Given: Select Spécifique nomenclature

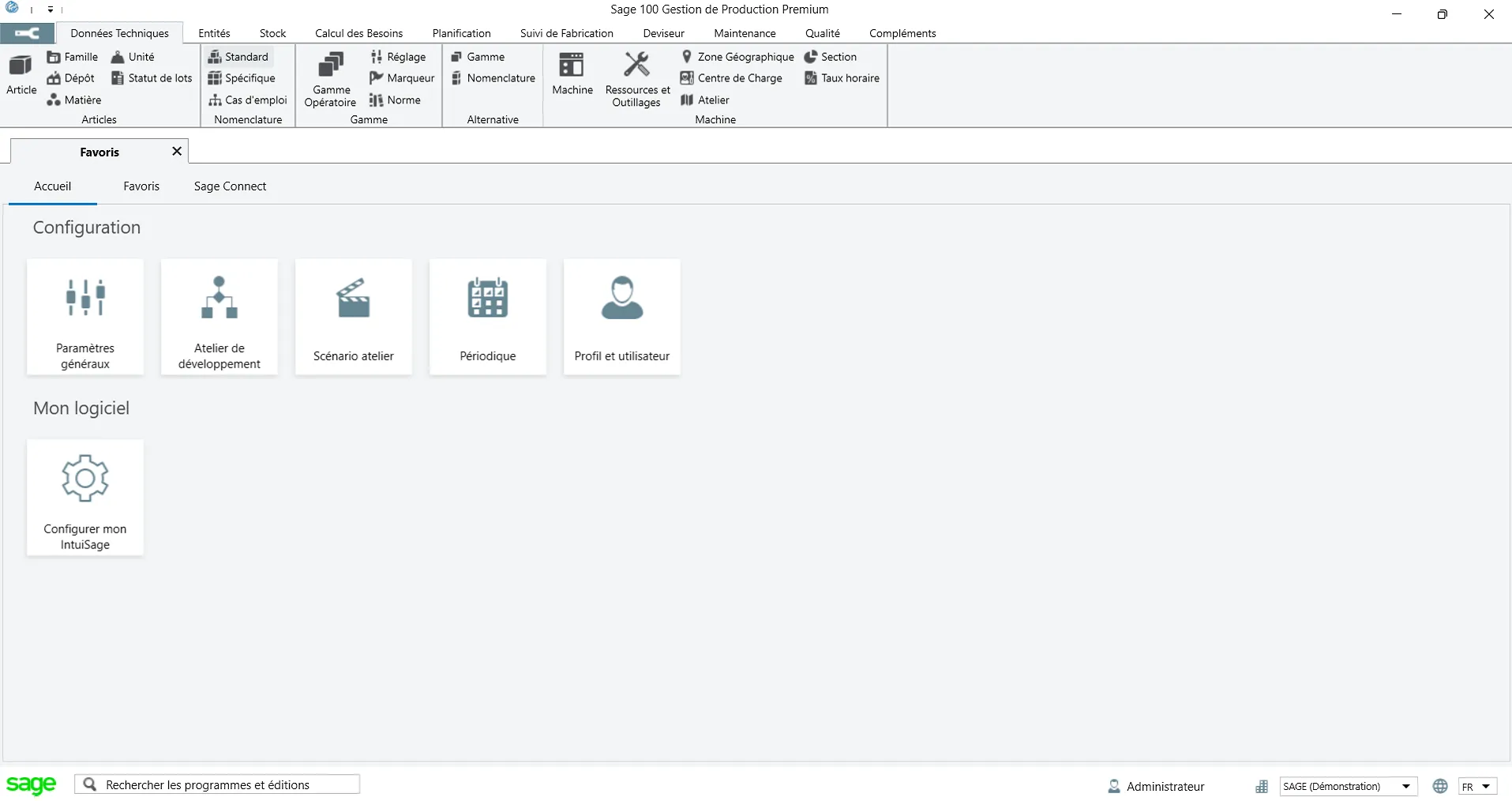Looking at the screenshot, I should (x=242, y=78).
